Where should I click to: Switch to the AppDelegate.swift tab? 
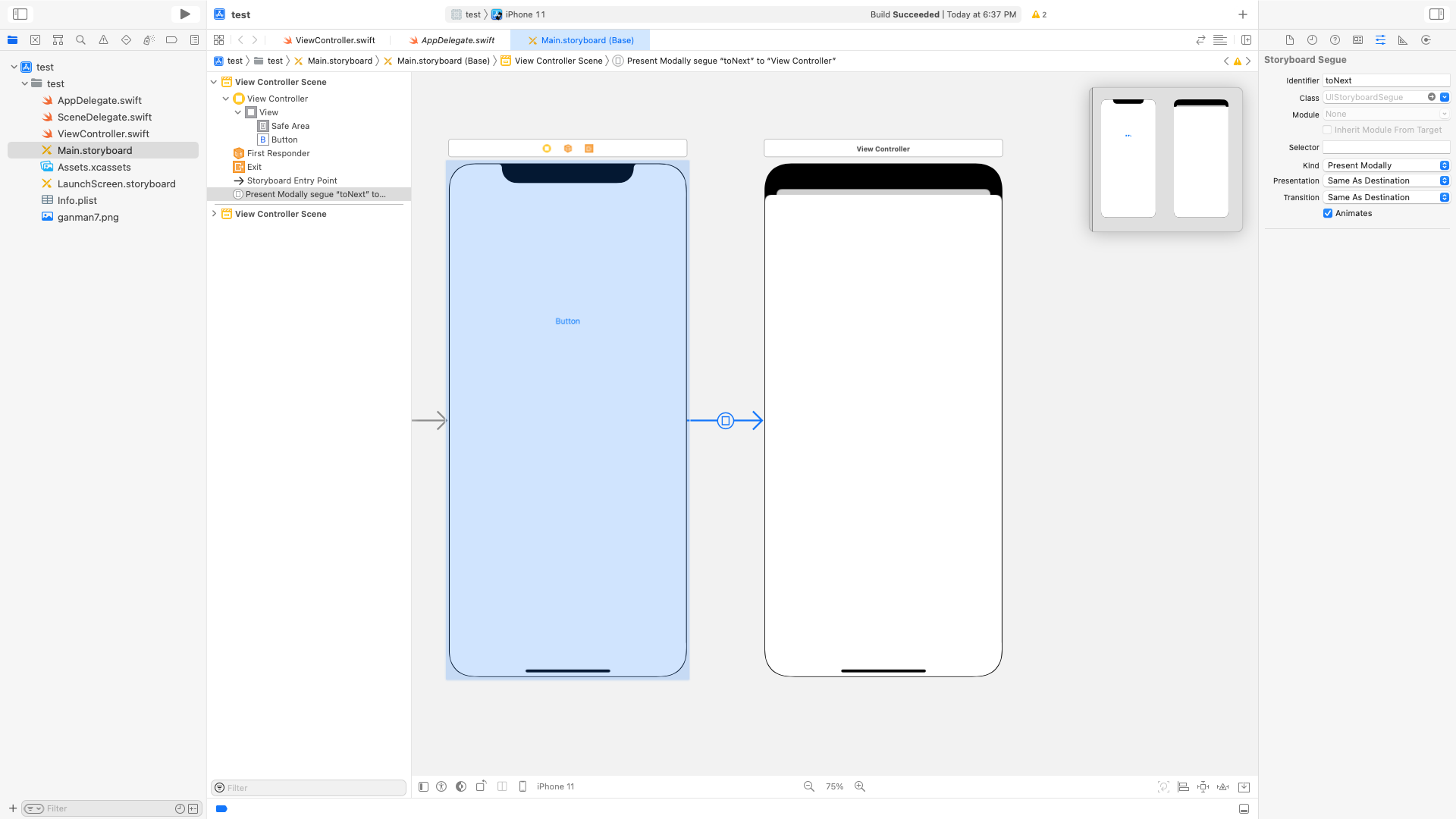coord(457,40)
